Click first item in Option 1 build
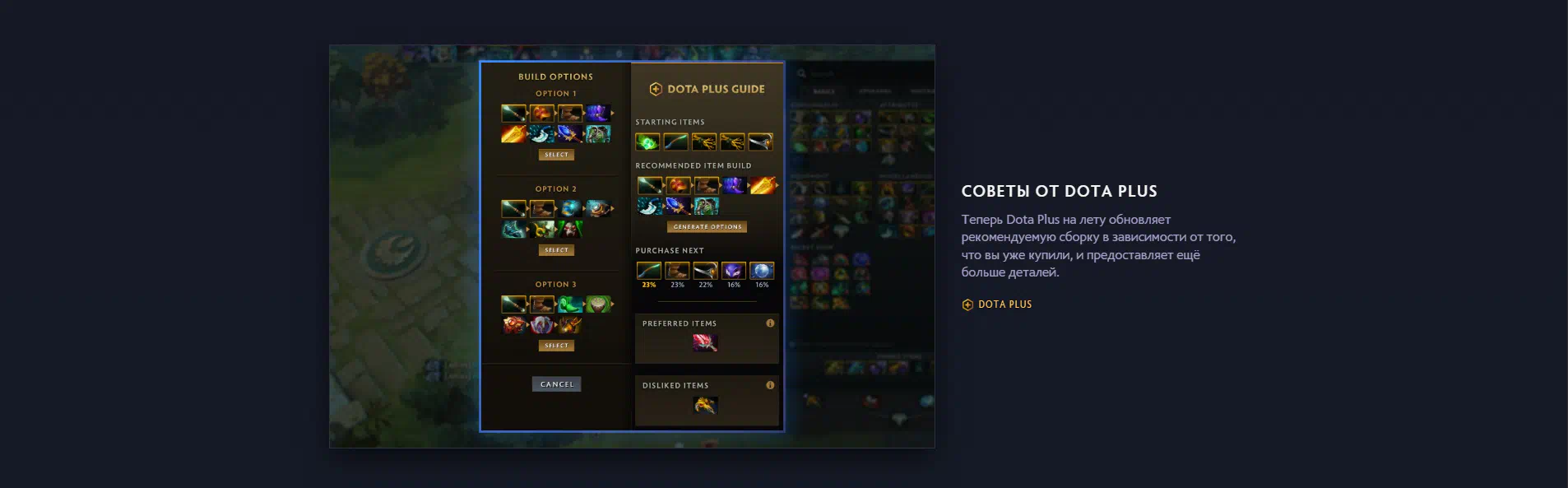1568x488 pixels. click(513, 113)
